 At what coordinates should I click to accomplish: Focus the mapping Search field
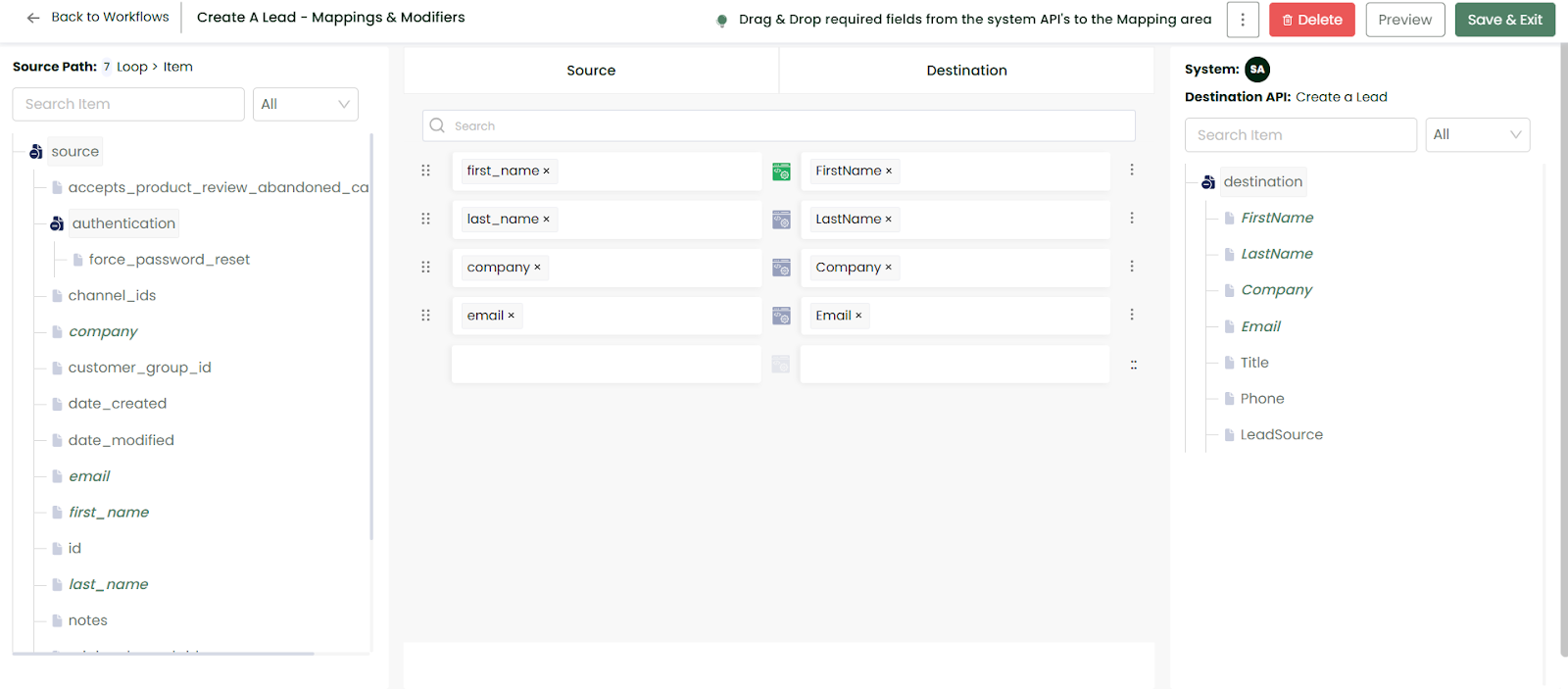pos(779,125)
